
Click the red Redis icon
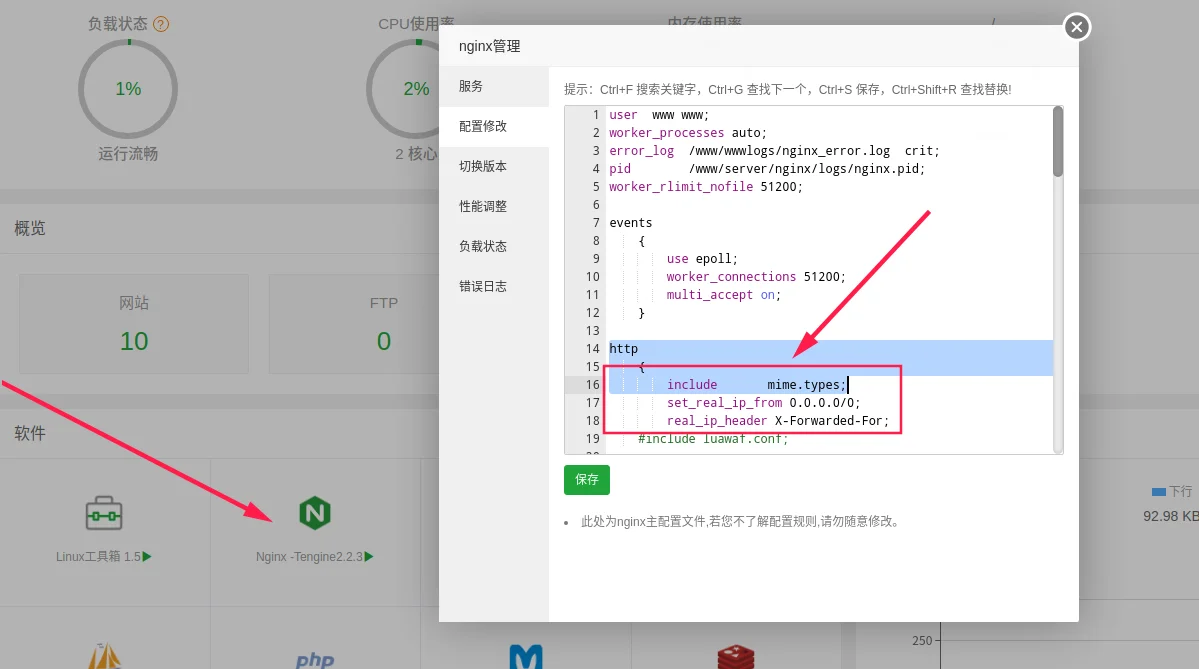pyautogui.click(x=736, y=658)
